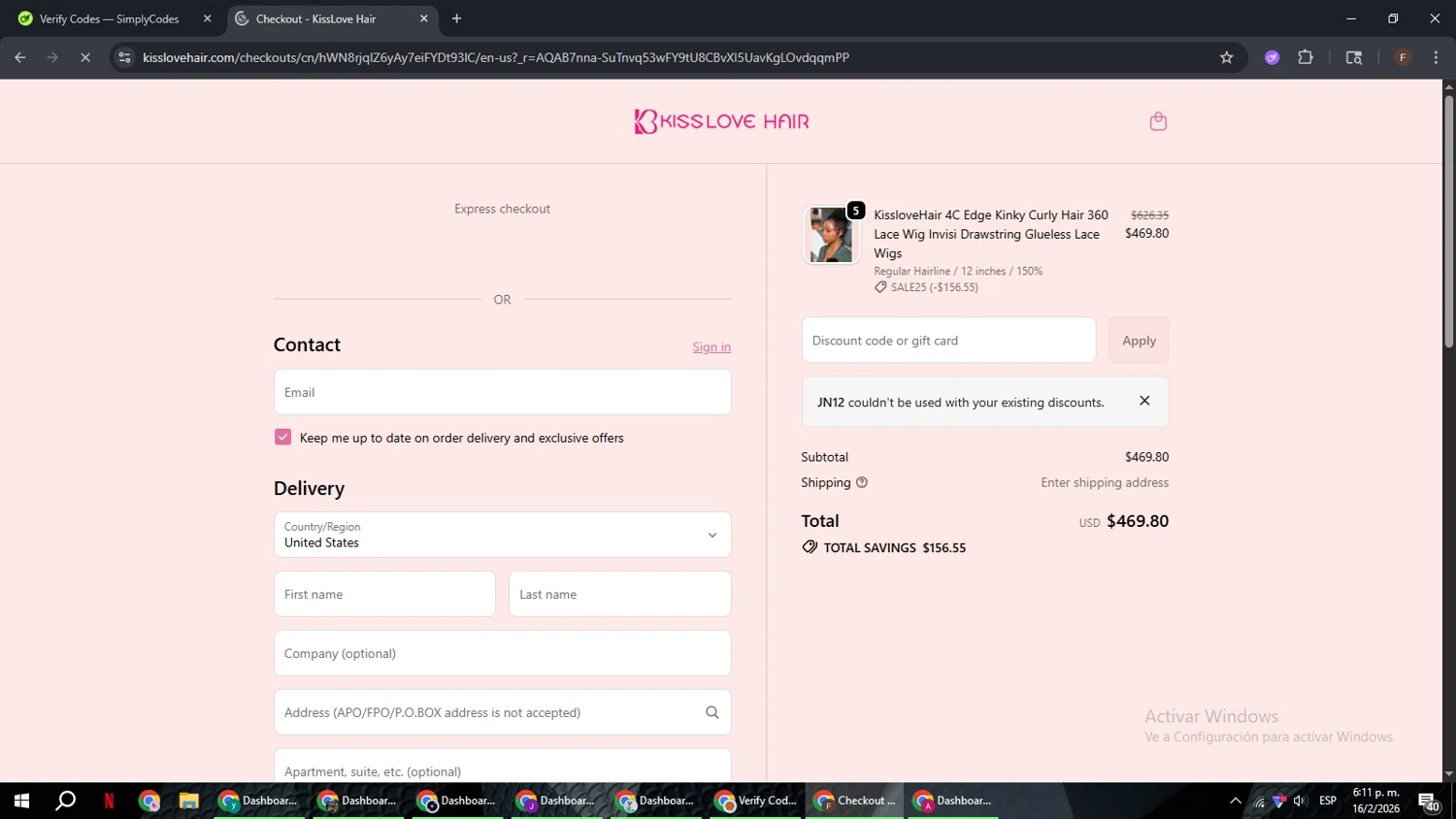This screenshot has width=1456, height=819.
Task: Open the Chrome profile avatar F
Action: [x=1403, y=57]
